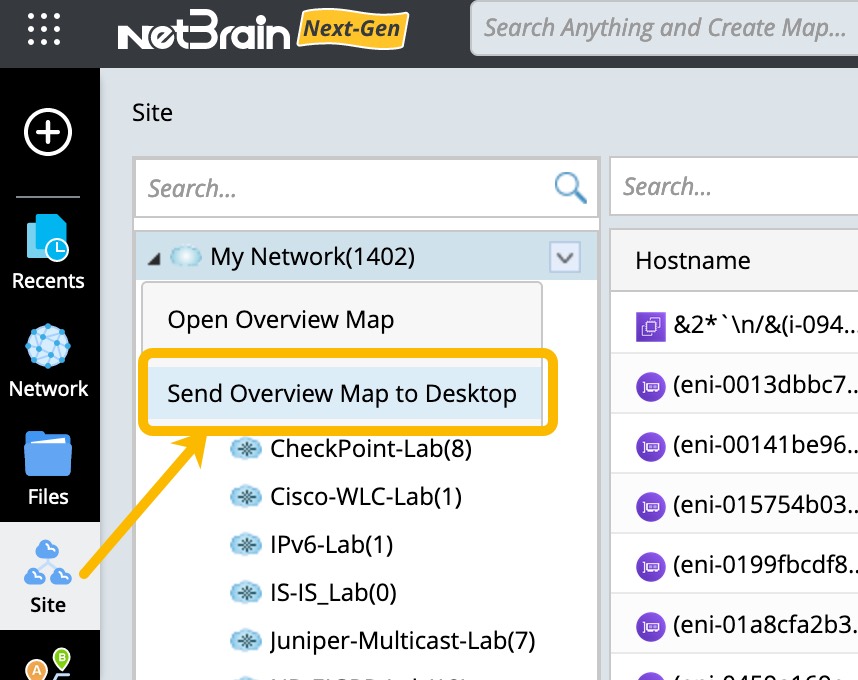Click the interface icon beside eni-0013dbbc7
858x680 pixels.
[651, 387]
